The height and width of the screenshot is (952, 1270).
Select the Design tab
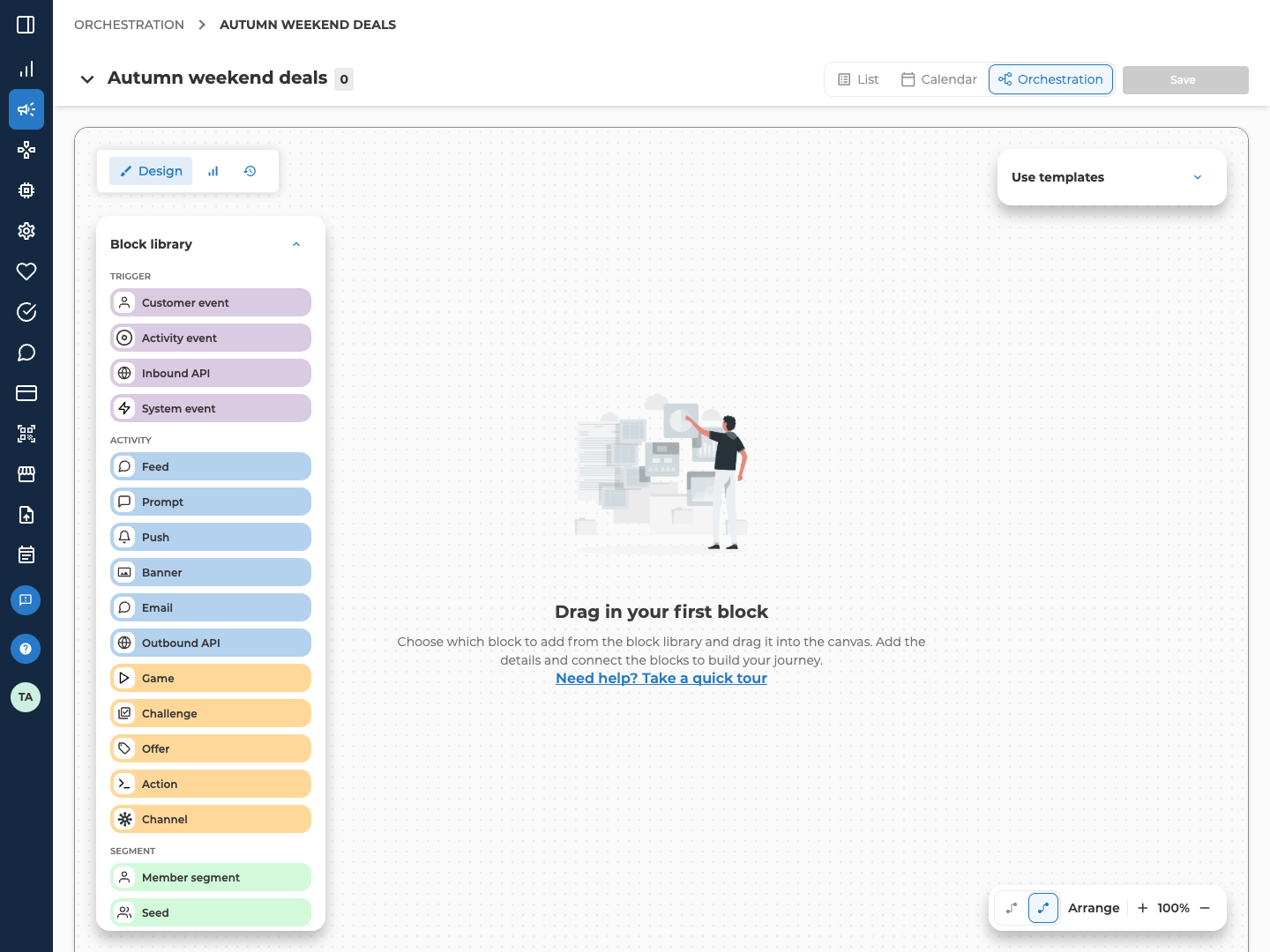click(x=151, y=171)
